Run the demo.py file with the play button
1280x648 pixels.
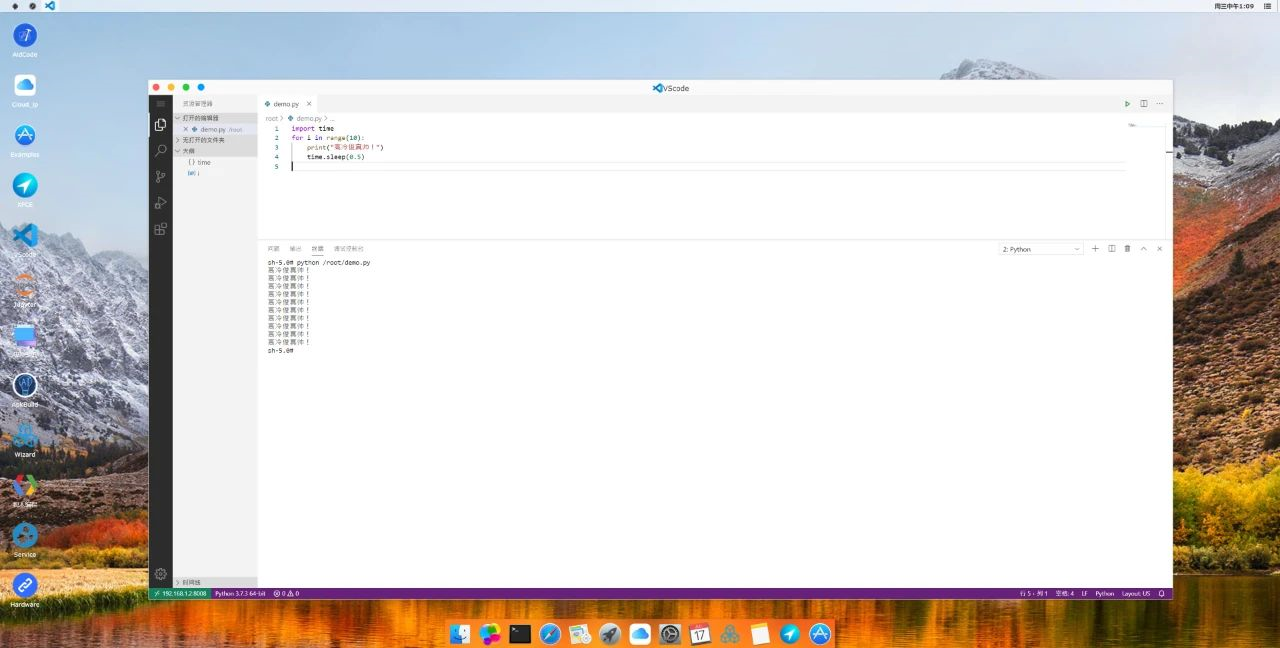click(1127, 103)
